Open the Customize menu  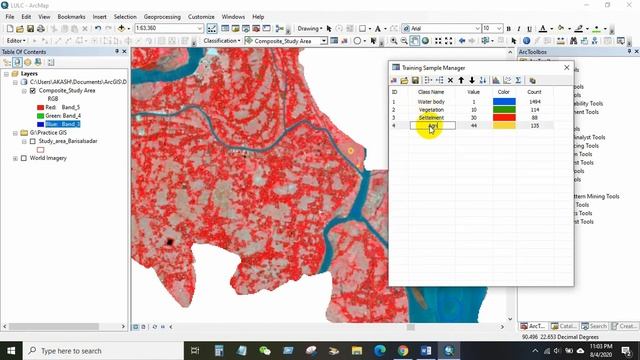[201, 17]
